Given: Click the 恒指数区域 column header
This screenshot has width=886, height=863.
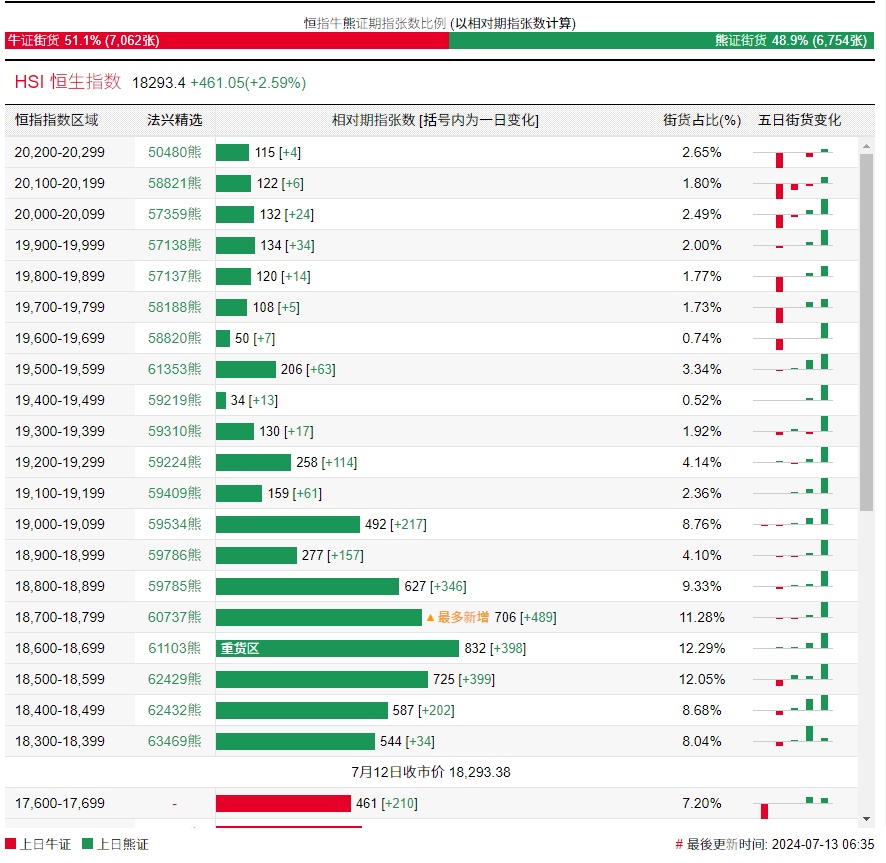Looking at the screenshot, I should (57, 120).
